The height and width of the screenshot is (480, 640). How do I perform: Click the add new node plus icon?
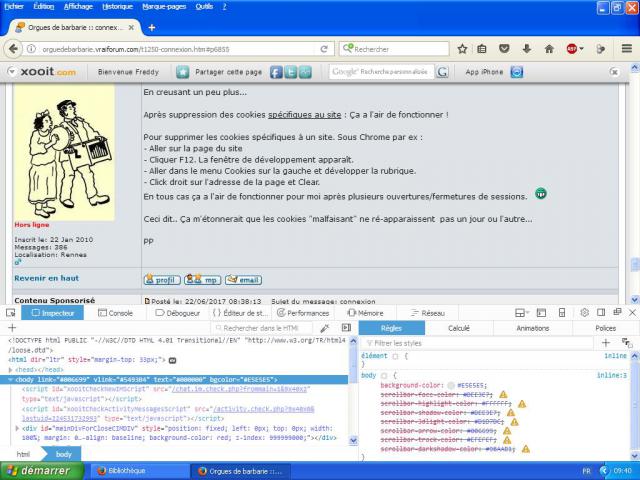pos(12,328)
